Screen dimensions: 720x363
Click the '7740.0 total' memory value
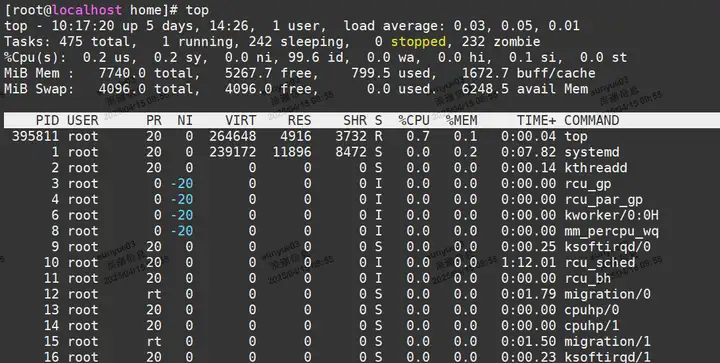point(149,73)
